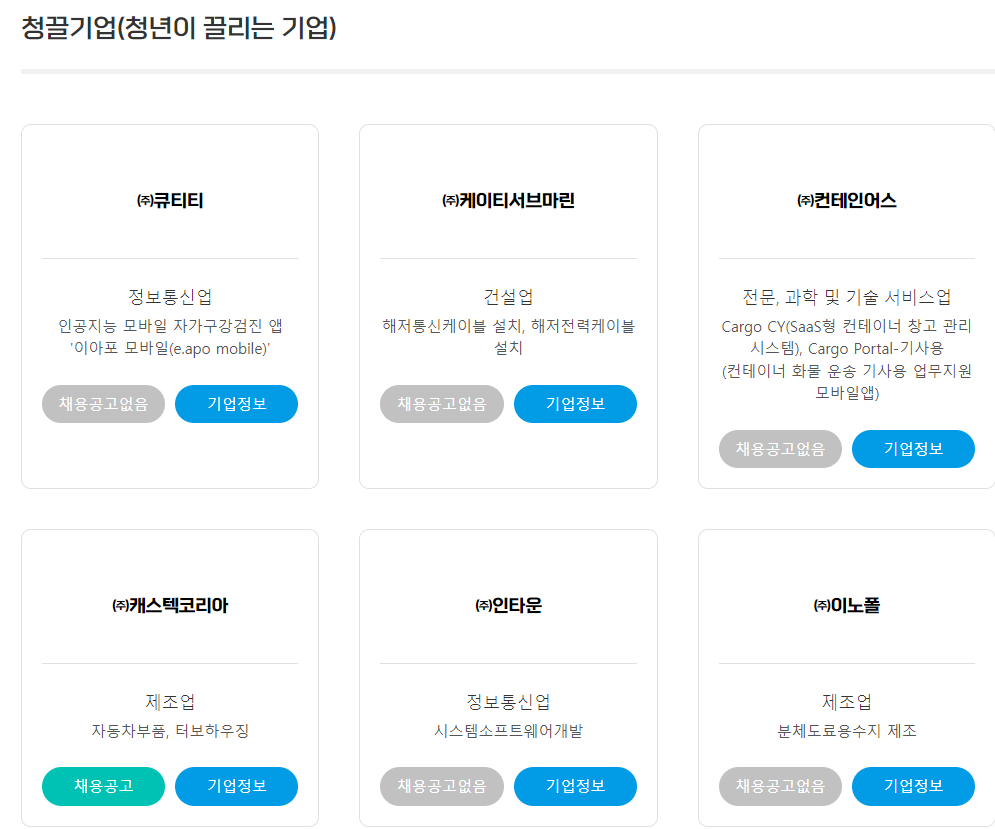The width and height of the screenshot is (995, 829).
Task: Click 채용공고없음 under (주)케이티서브마린
Action: pyautogui.click(x=442, y=404)
